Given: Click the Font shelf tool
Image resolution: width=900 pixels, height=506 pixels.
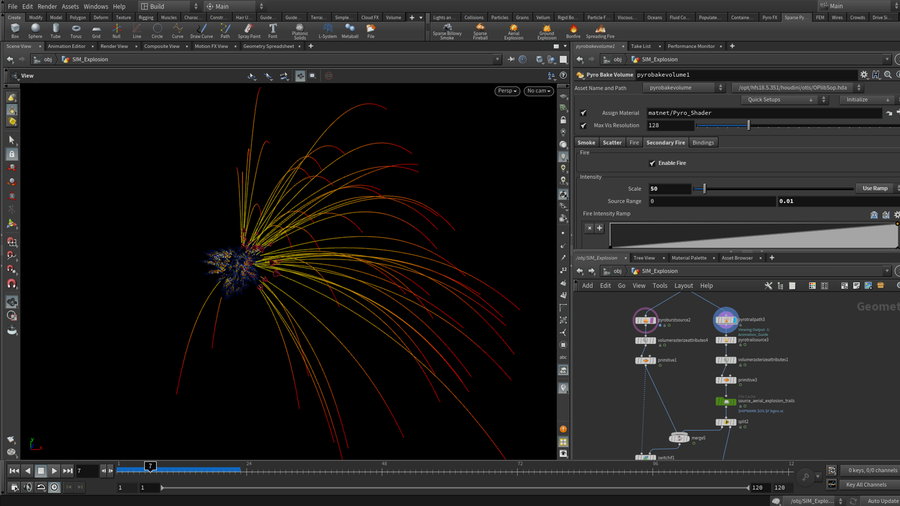Looking at the screenshot, I should click(x=273, y=30).
